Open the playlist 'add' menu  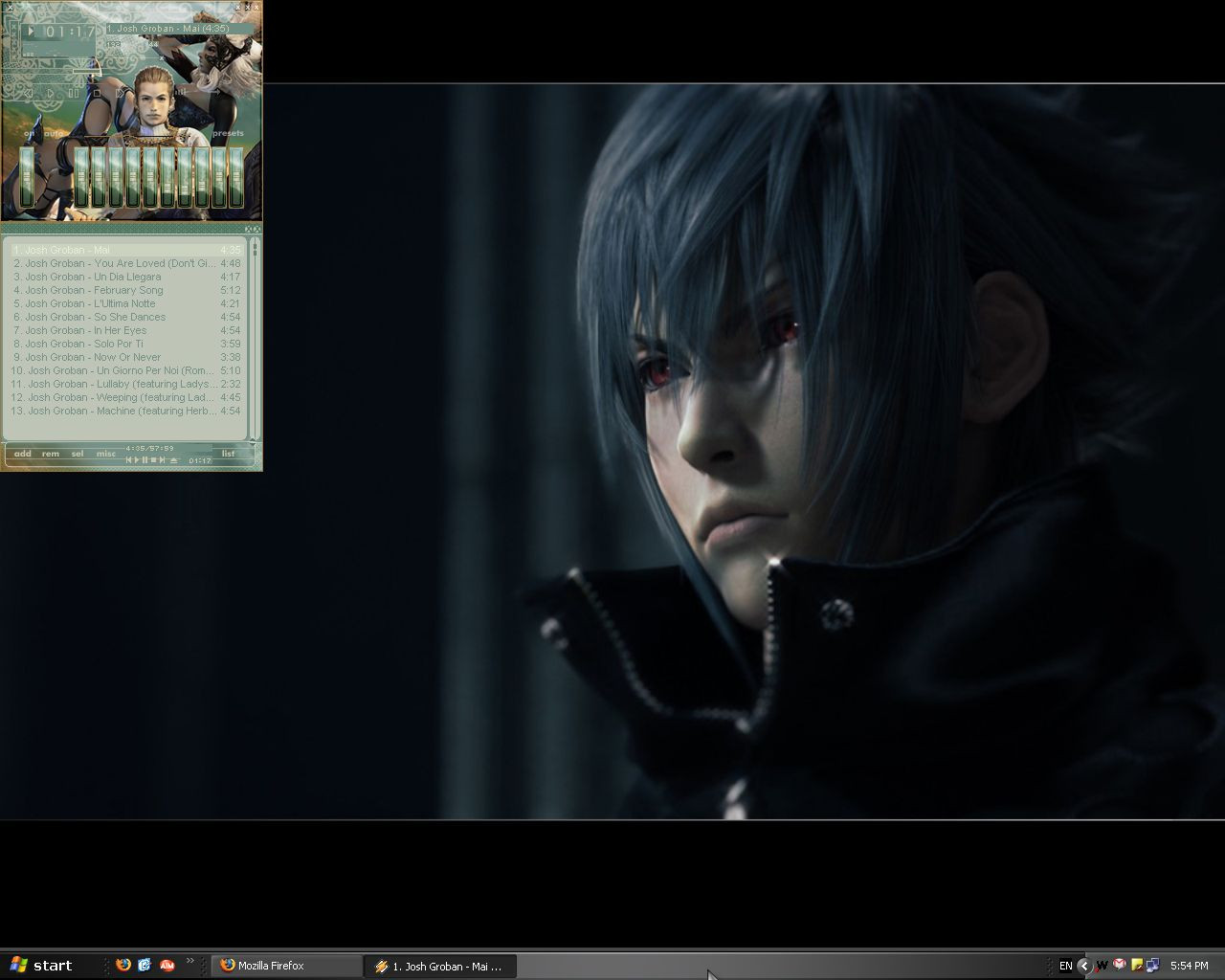(x=23, y=454)
